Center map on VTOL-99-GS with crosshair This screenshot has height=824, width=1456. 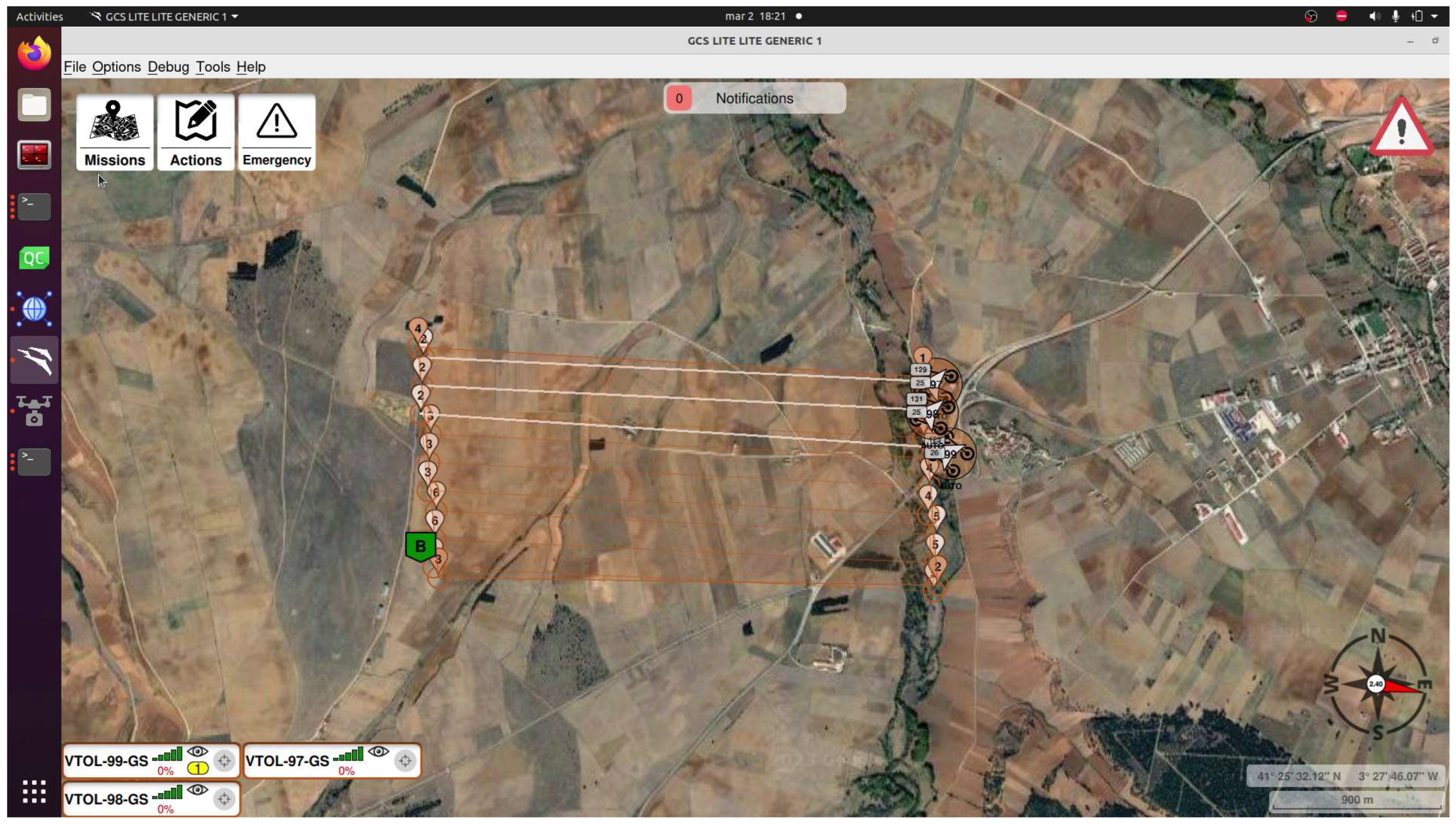(224, 761)
